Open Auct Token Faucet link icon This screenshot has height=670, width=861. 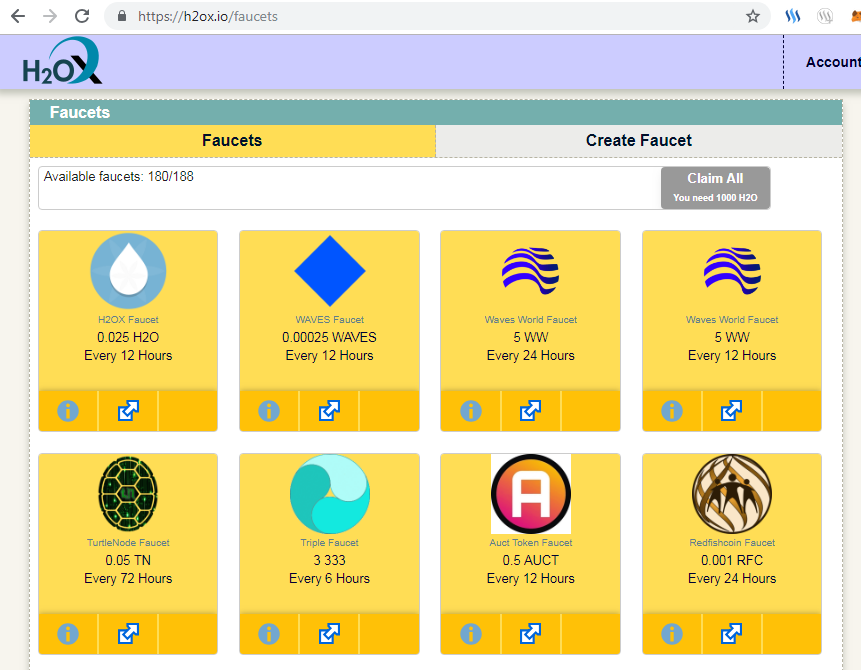pyautogui.click(x=530, y=633)
